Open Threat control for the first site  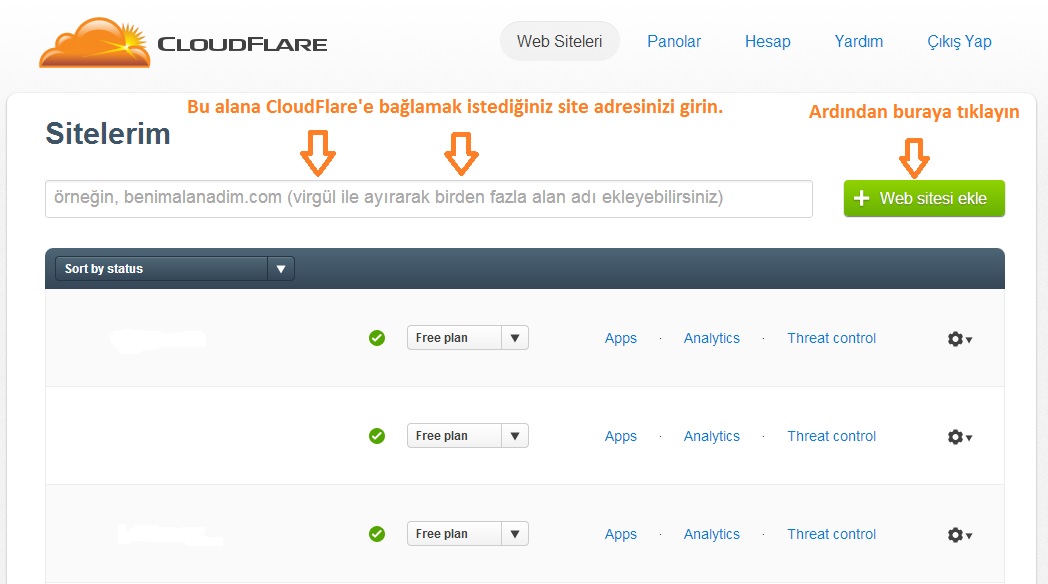click(x=831, y=338)
